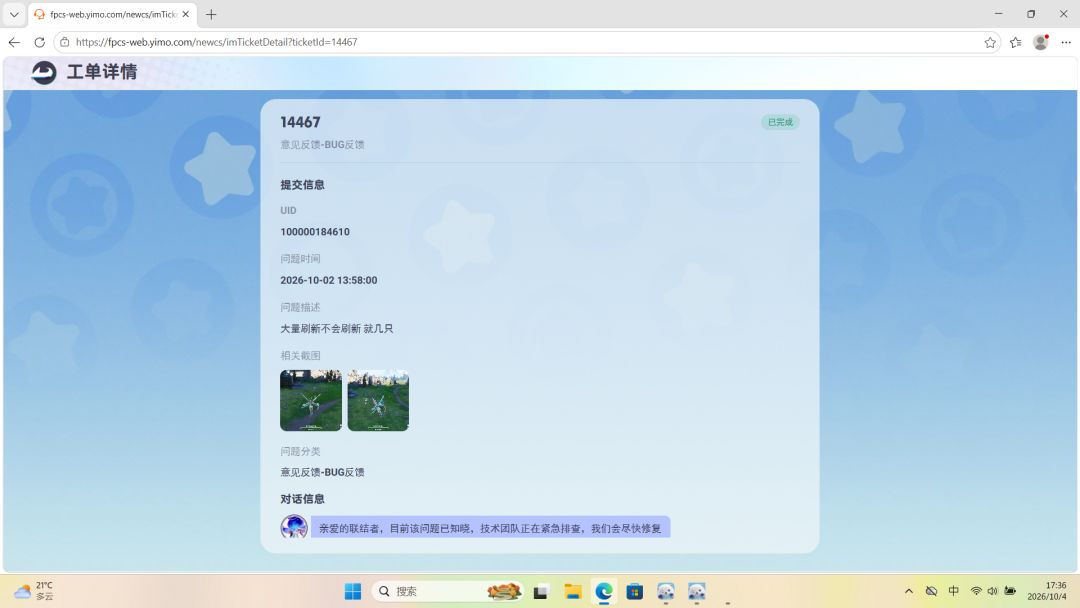Click the browser back arrow

tap(14, 42)
